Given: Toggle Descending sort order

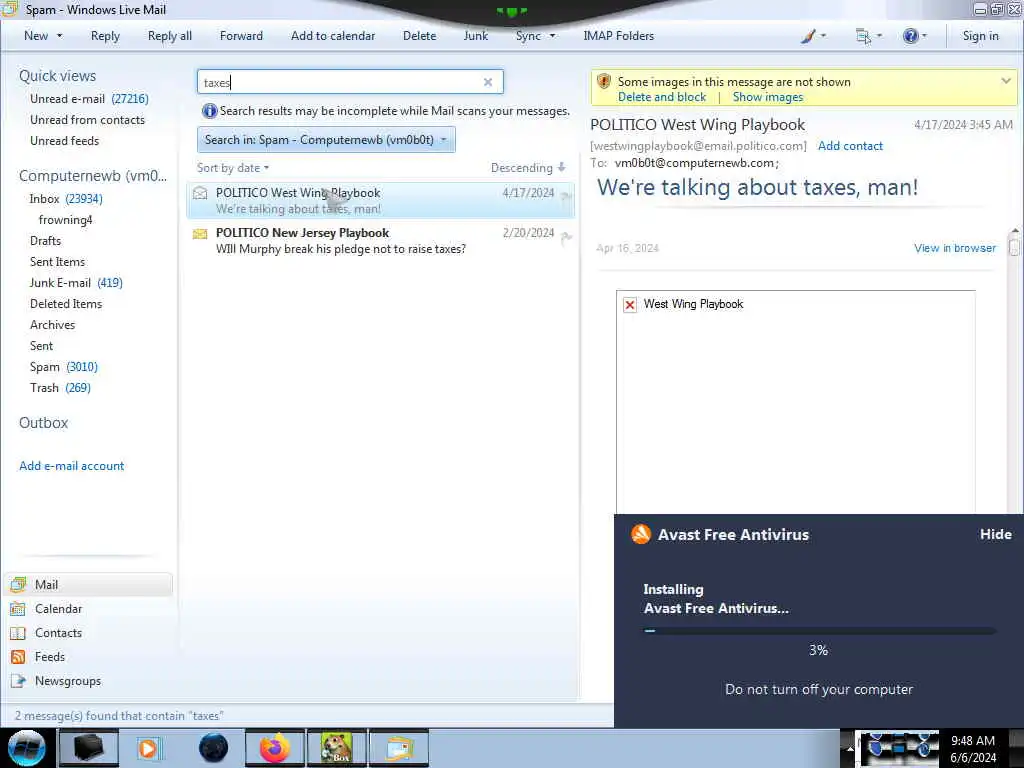Looking at the screenshot, I should click(528, 168).
